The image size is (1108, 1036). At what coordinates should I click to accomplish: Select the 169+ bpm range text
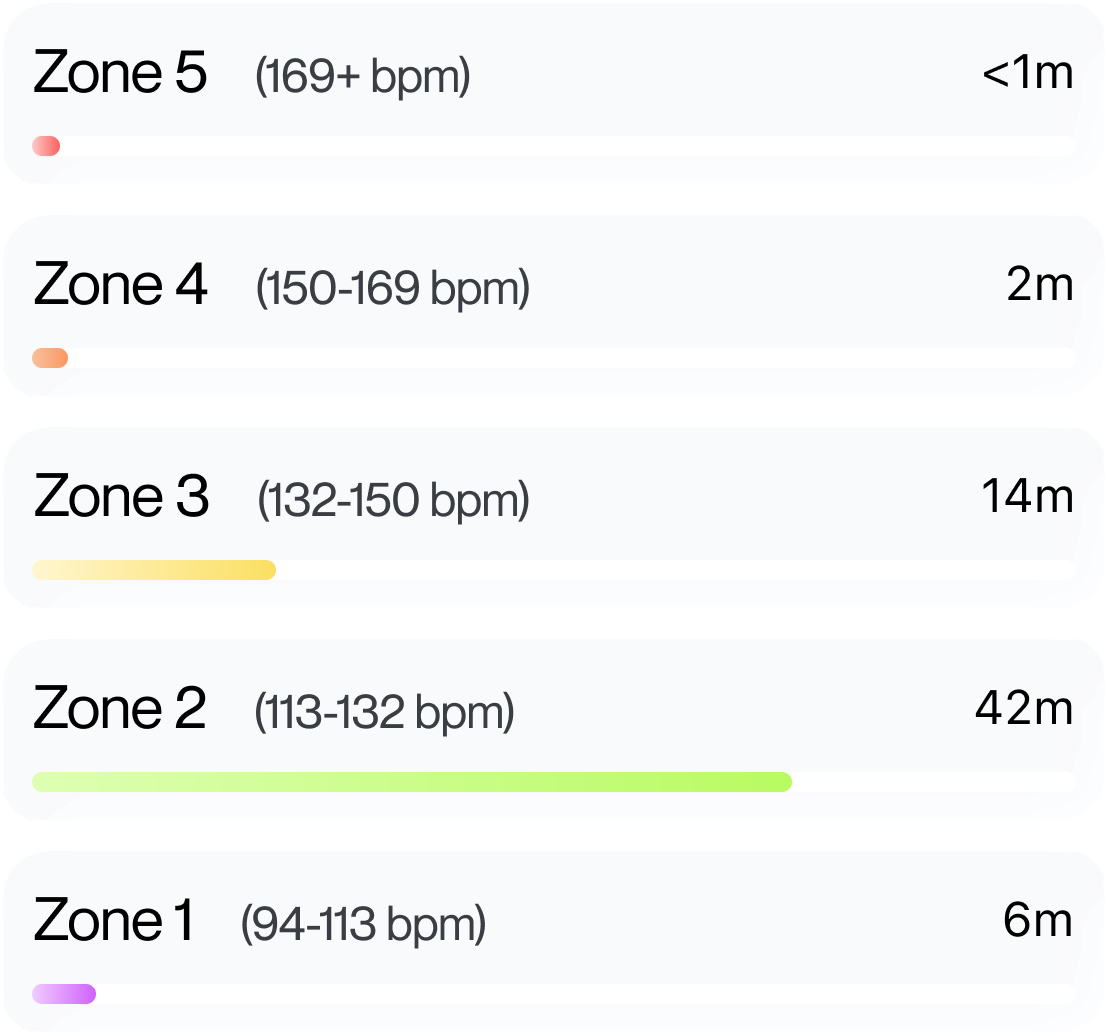(x=362, y=78)
